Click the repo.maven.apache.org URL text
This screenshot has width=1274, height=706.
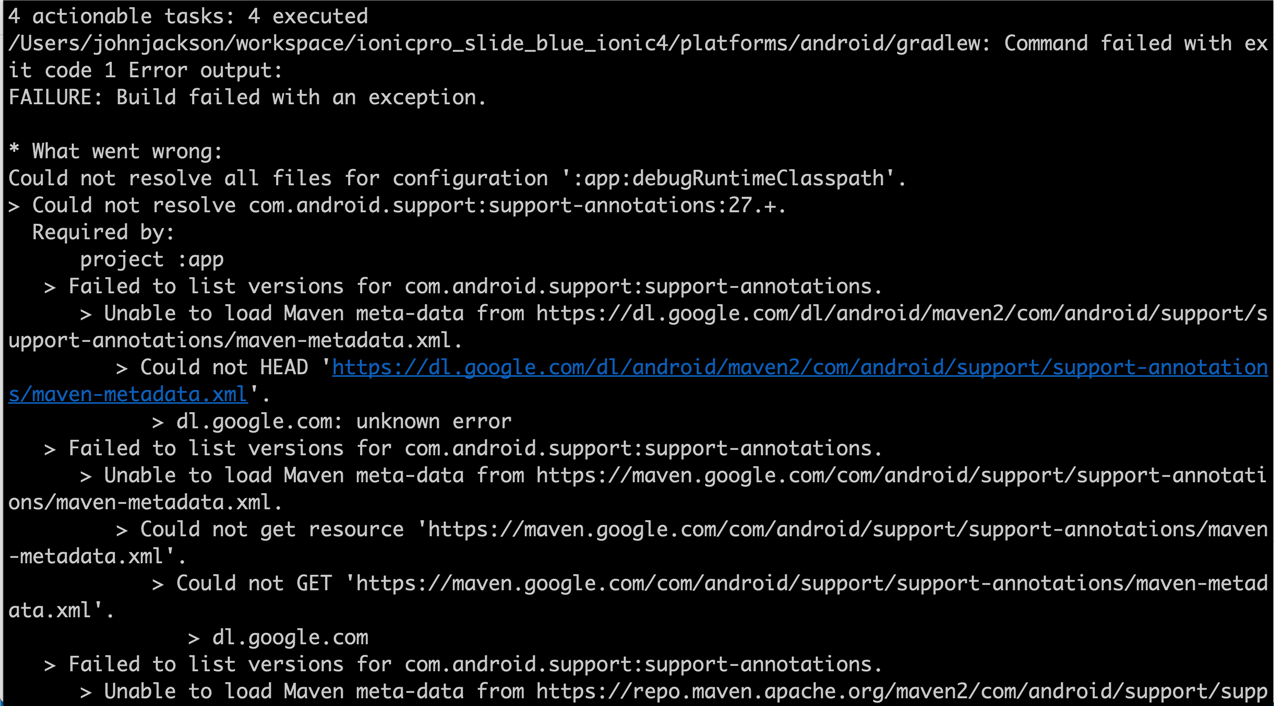pos(902,691)
